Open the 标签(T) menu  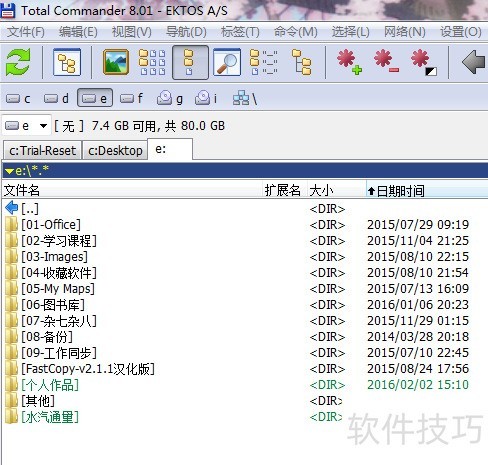point(240,32)
